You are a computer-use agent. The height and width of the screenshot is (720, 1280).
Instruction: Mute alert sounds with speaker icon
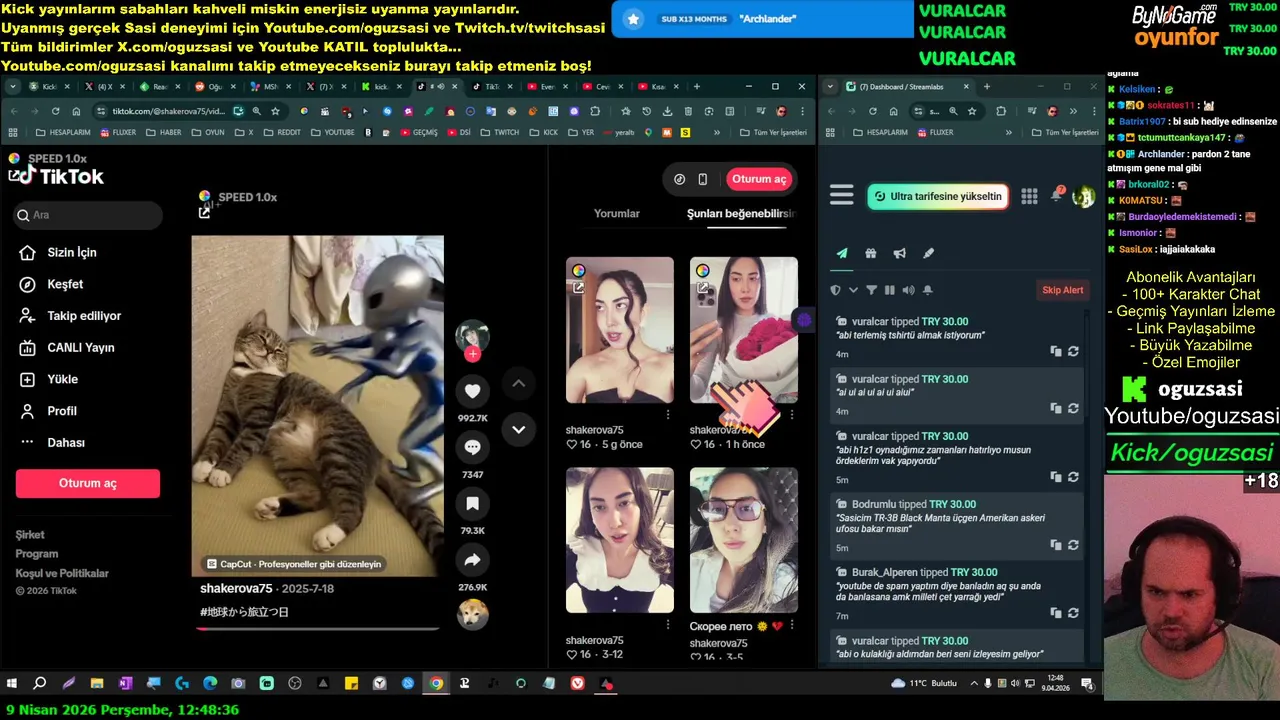[x=908, y=290]
